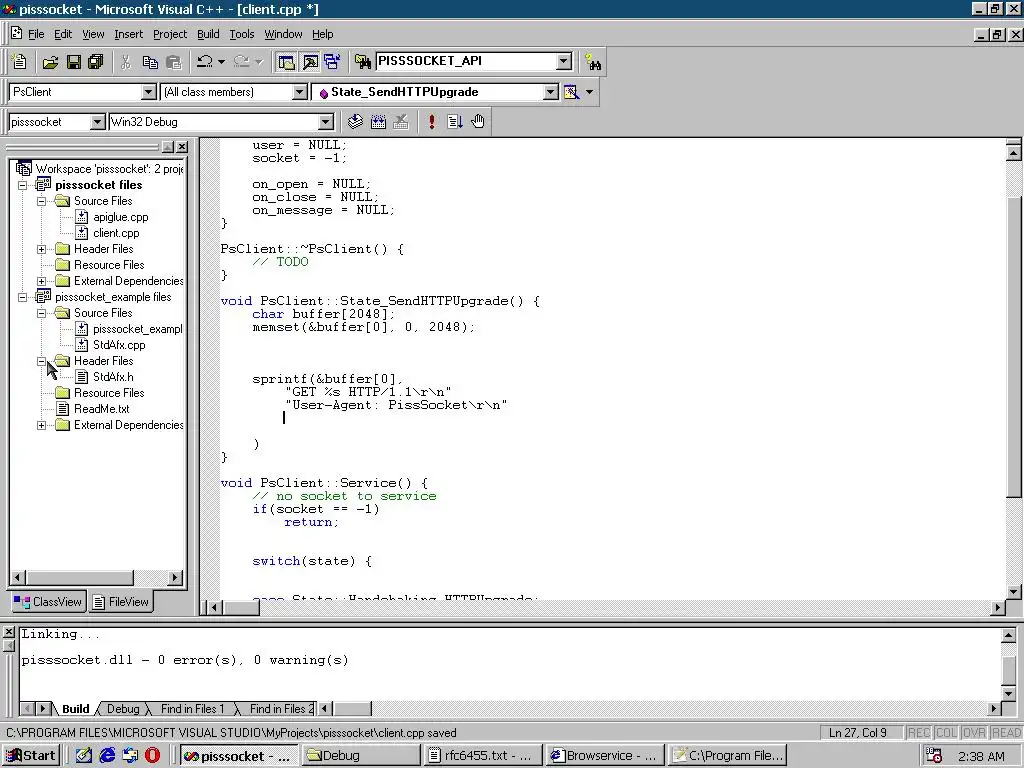Viewport: 1024px width, 768px height.
Task: Click the code editor vertical scrollbar thumb
Action: click(x=1014, y=345)
